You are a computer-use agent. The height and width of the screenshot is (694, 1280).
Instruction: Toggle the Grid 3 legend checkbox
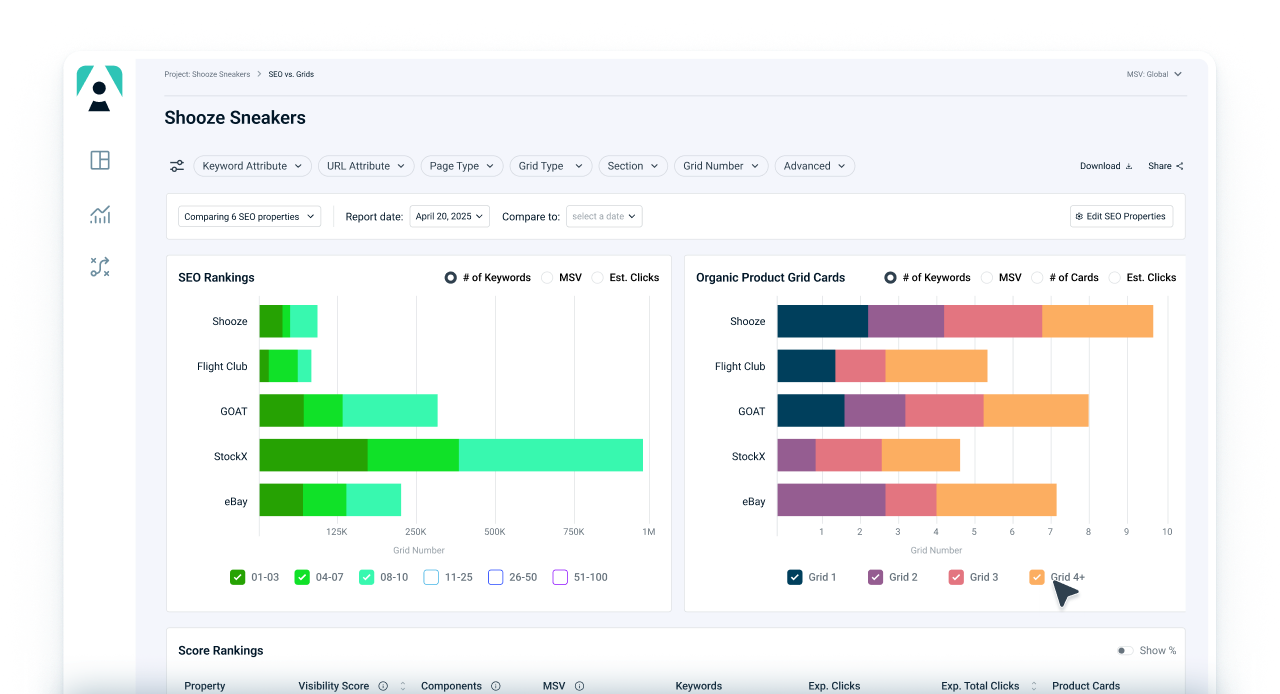click(956, 577)
